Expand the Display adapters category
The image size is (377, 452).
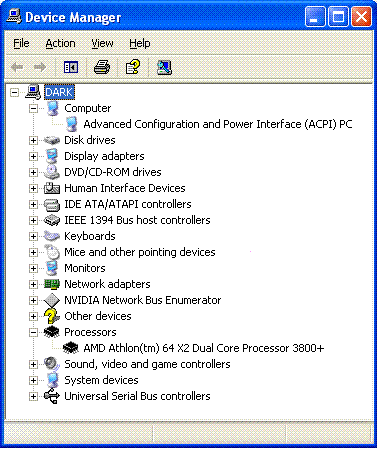[33, 156]
